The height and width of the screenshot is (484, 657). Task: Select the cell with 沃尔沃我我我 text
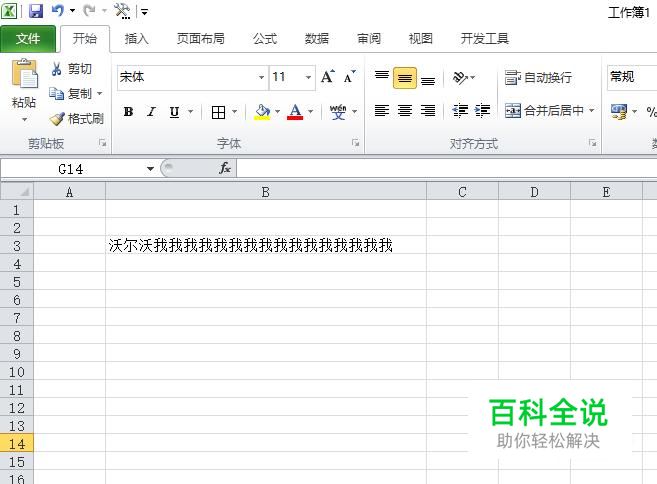tap(266, 245)
